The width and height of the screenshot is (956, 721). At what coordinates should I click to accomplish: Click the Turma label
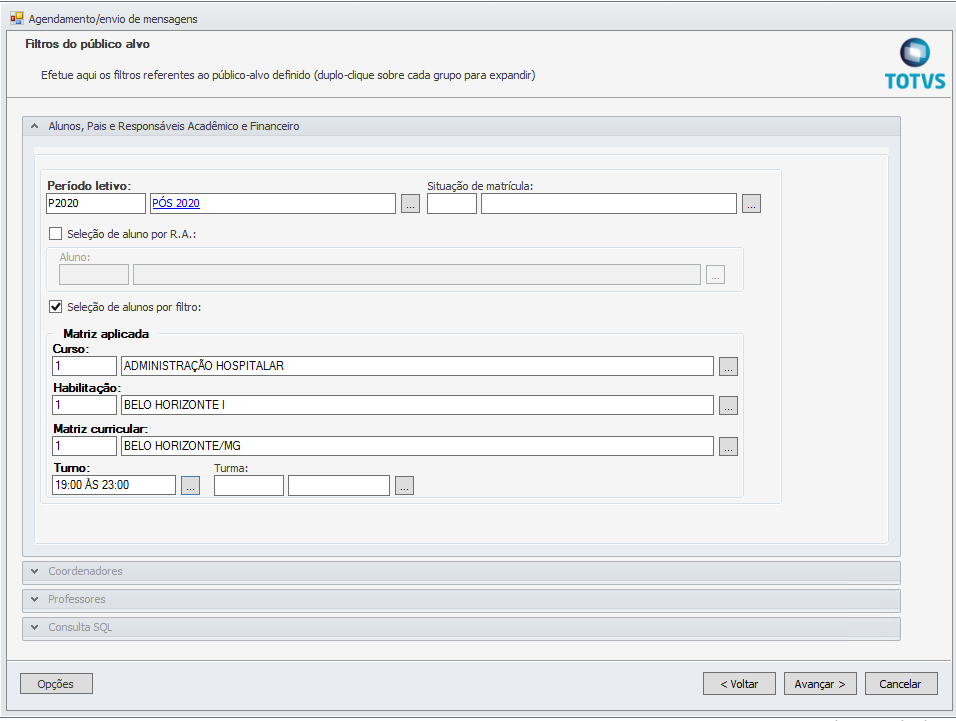231,468
